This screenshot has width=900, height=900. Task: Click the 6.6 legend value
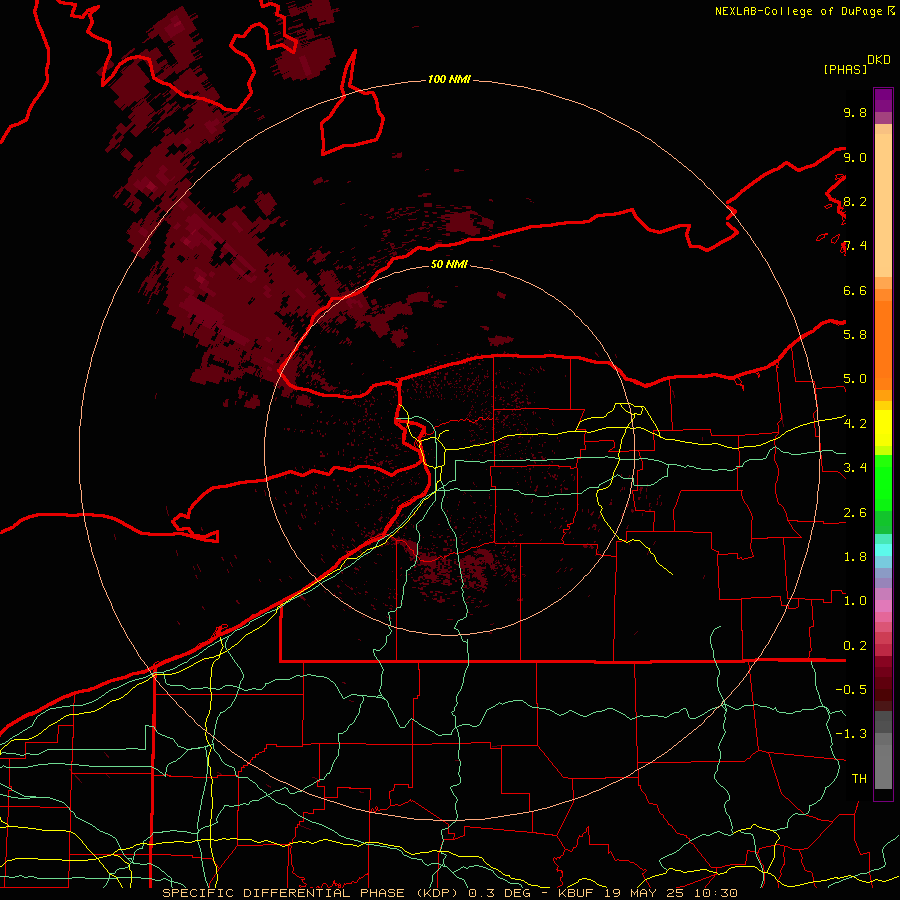[x=855, y=290]
